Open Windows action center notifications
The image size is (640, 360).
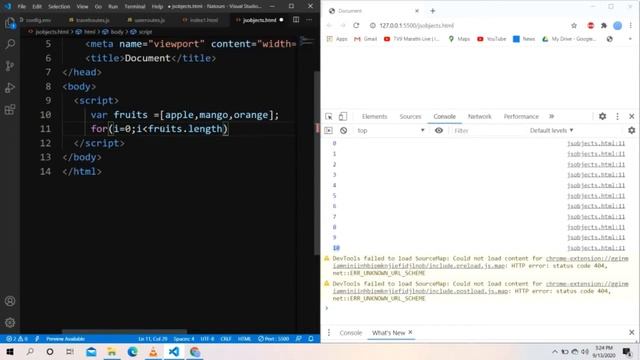coord(627,351)
